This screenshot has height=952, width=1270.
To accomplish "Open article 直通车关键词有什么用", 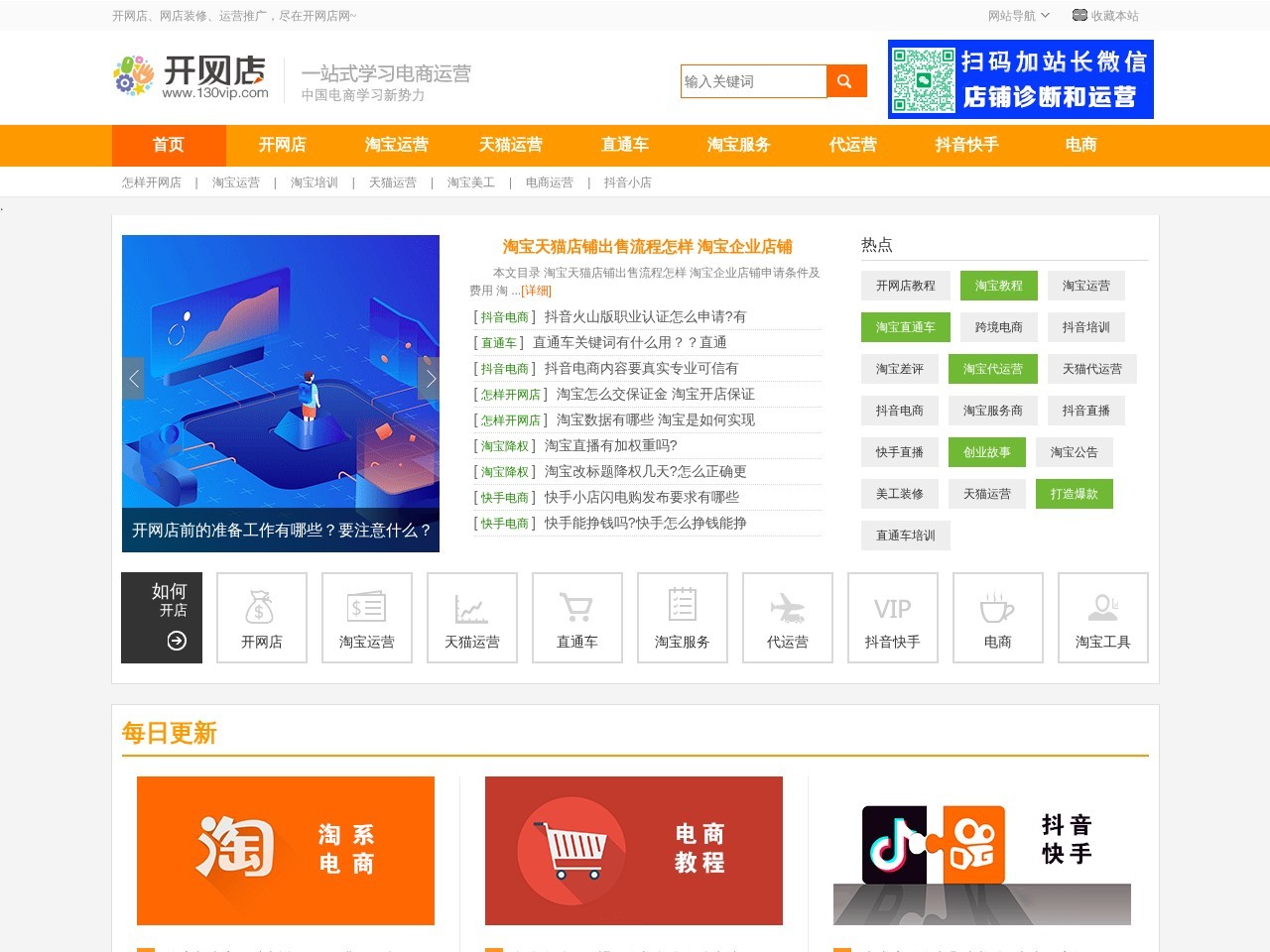I will [x=630, y=342].
